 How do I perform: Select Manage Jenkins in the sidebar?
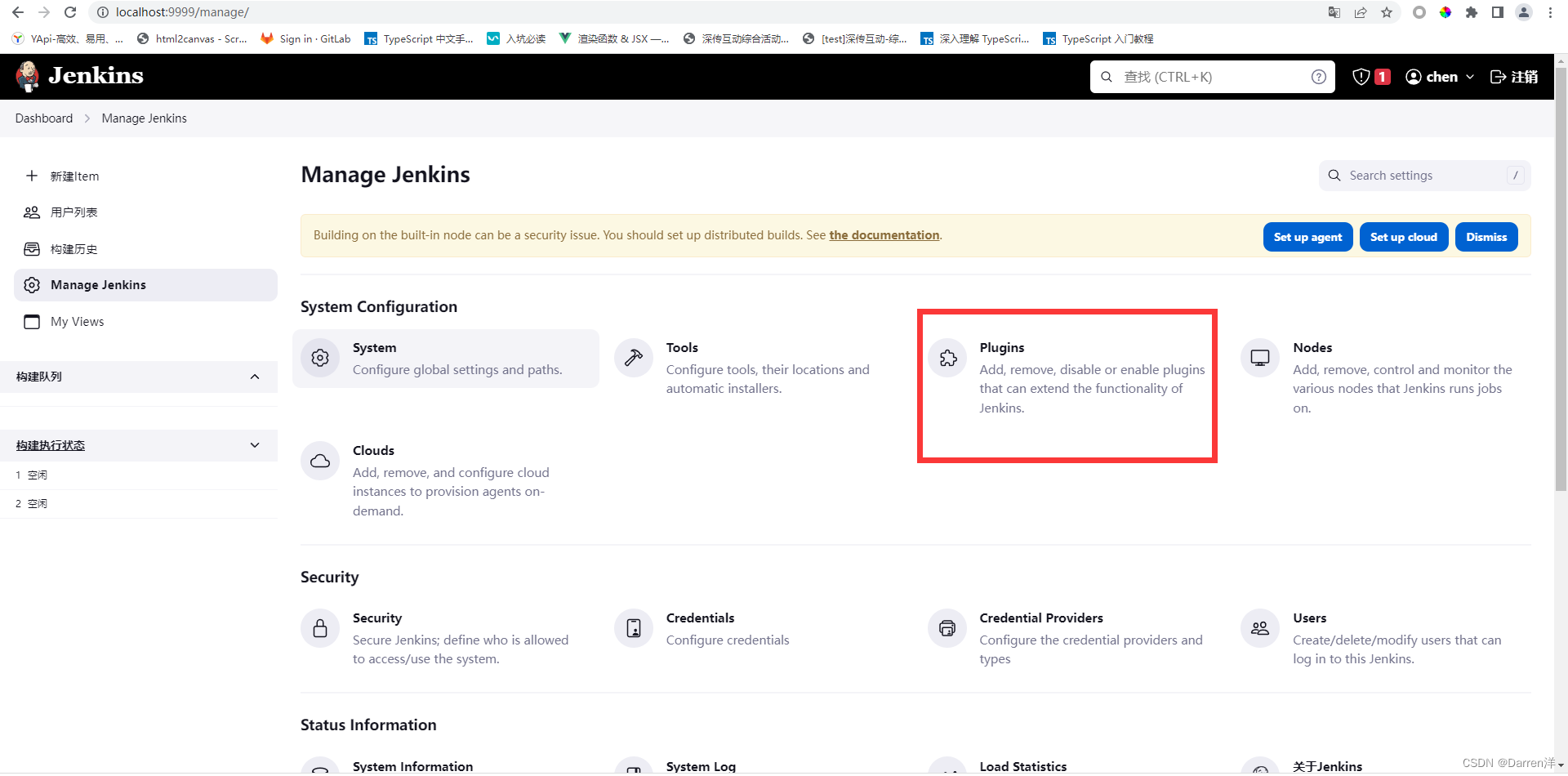pyautogui.click(x=145, y=285)
